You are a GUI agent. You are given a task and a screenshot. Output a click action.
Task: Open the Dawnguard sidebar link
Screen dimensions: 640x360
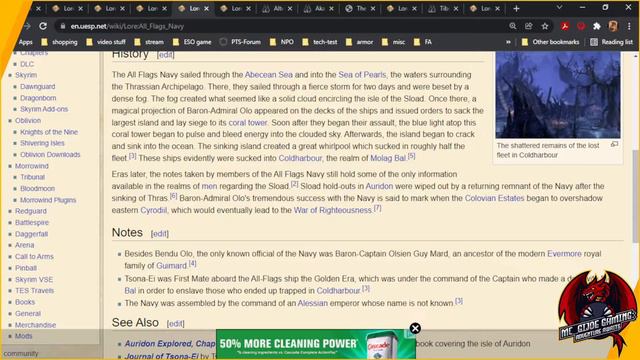tap(38, 87)
